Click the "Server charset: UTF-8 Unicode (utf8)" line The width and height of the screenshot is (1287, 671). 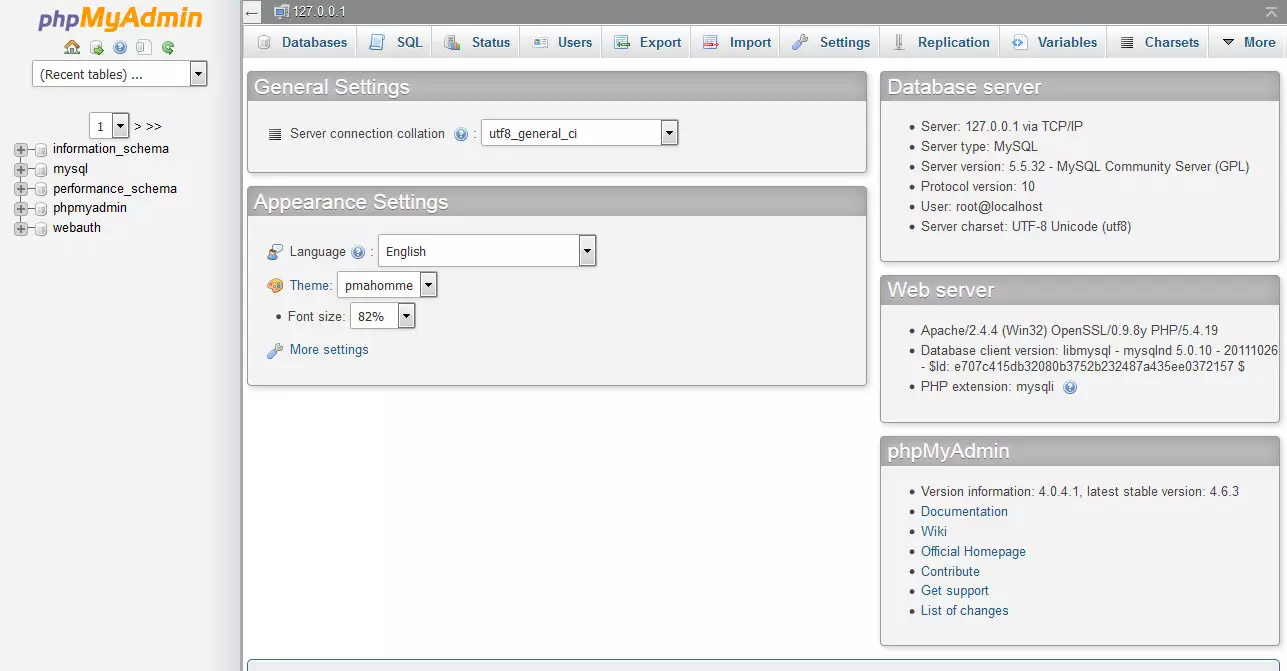(1026, 227)
